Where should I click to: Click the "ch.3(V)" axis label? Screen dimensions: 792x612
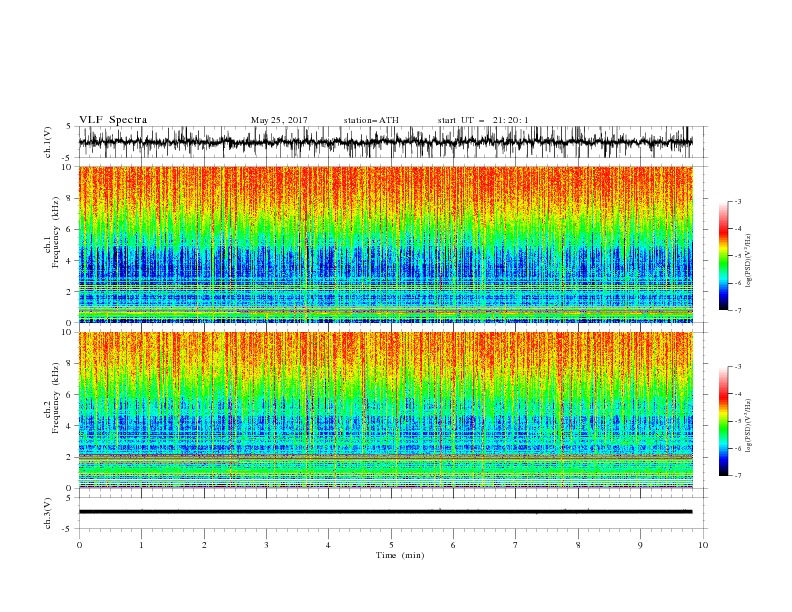point(48,513)
